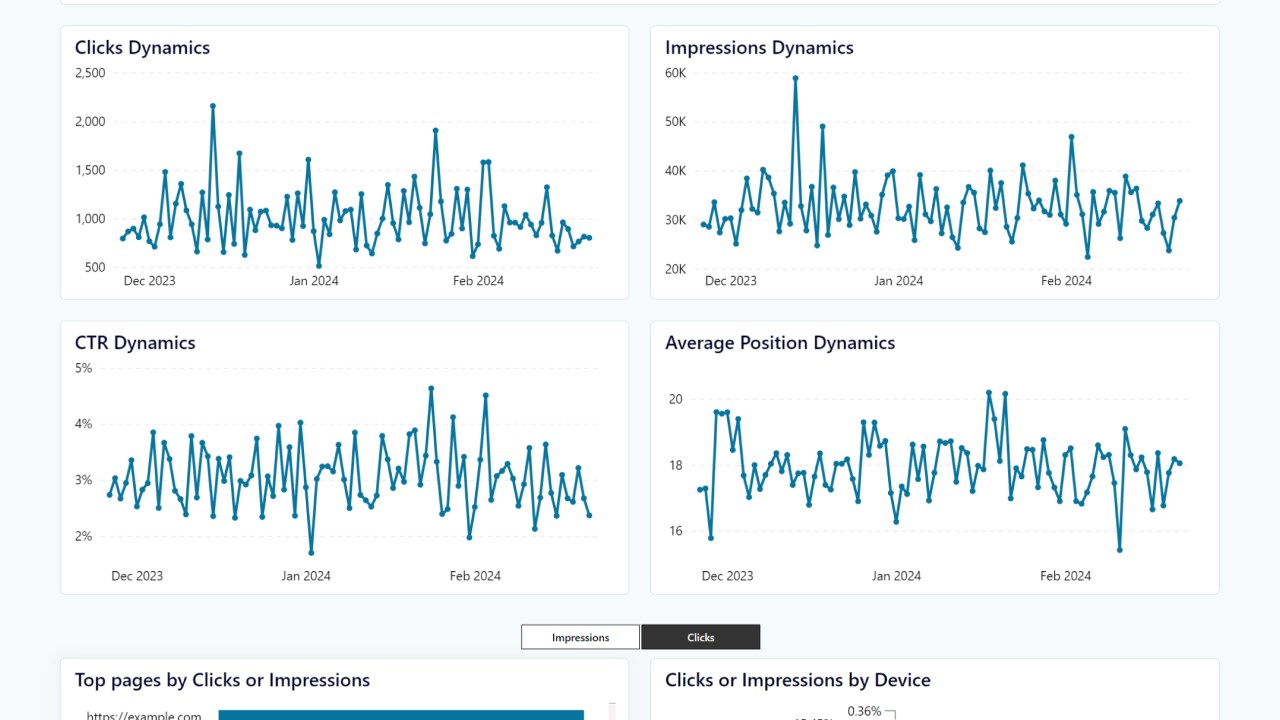Select the Clicks toggle button

pos(701,637)
